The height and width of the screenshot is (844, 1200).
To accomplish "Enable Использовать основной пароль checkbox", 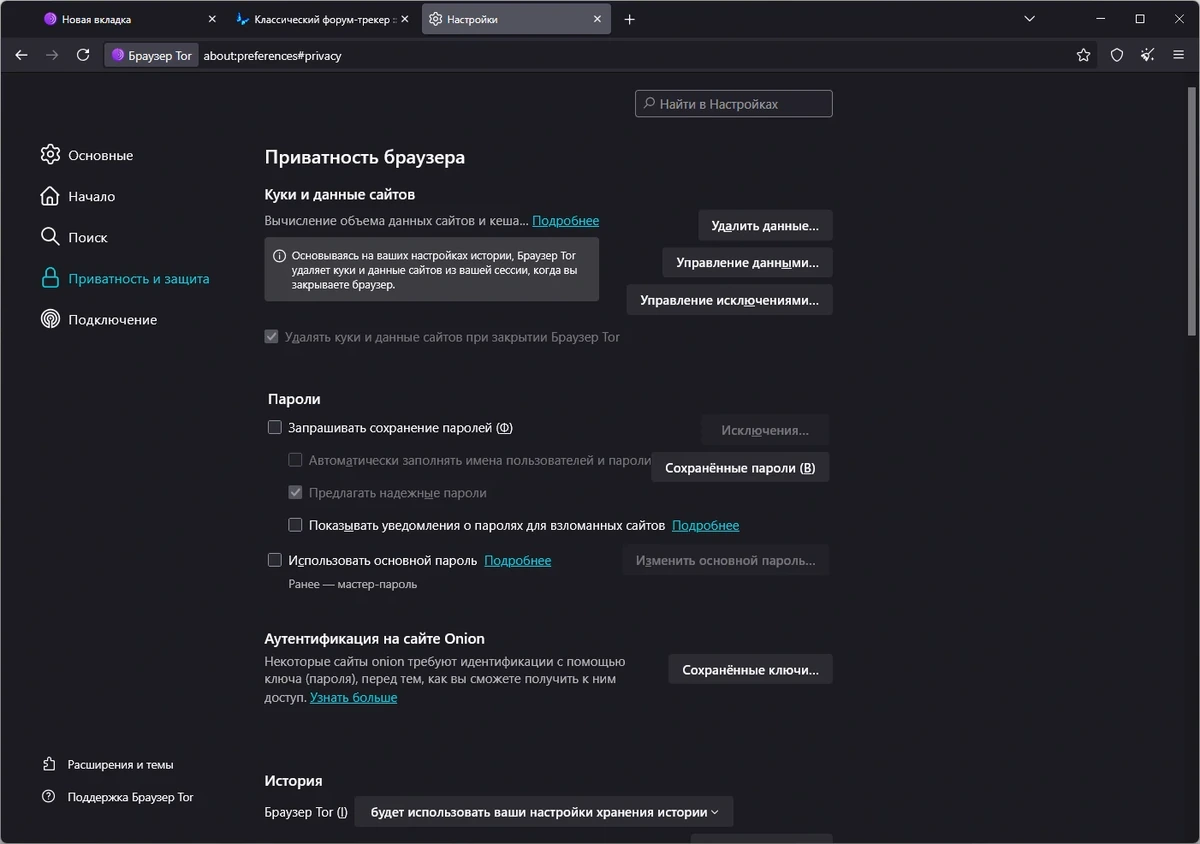I will (275, 560).
